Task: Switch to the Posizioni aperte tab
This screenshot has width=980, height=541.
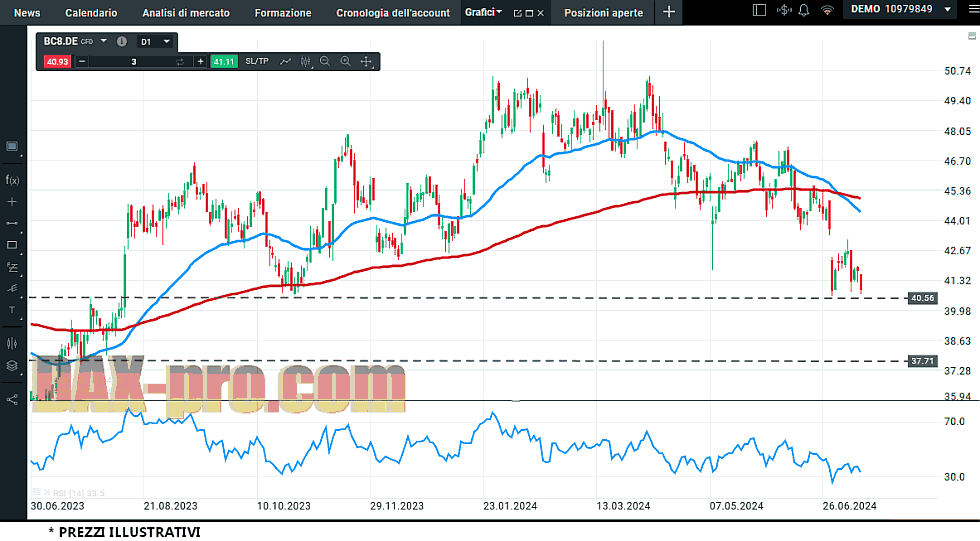Action: coord(604,12)
